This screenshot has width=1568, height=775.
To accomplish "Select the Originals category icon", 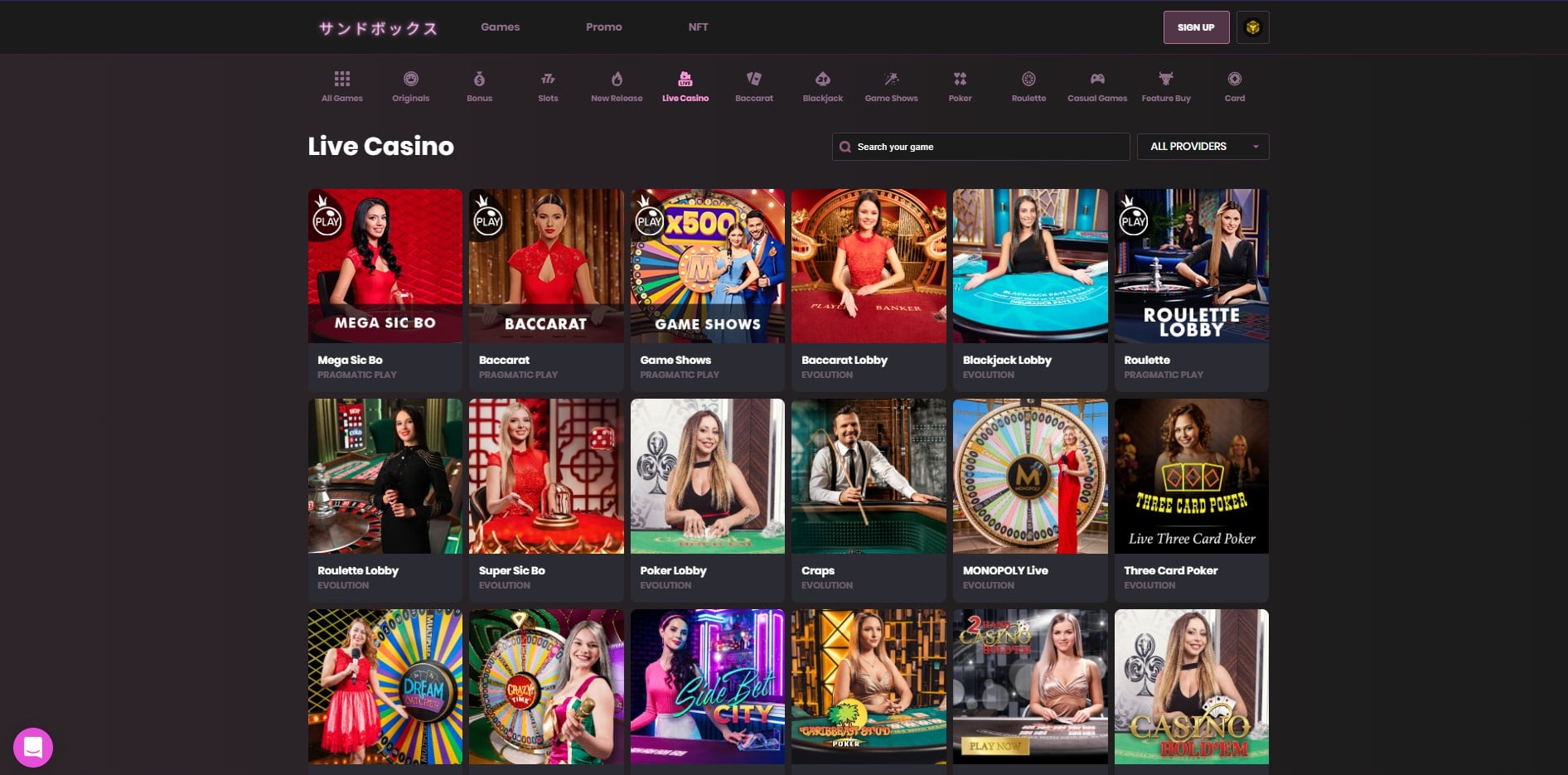I will 410,79.
